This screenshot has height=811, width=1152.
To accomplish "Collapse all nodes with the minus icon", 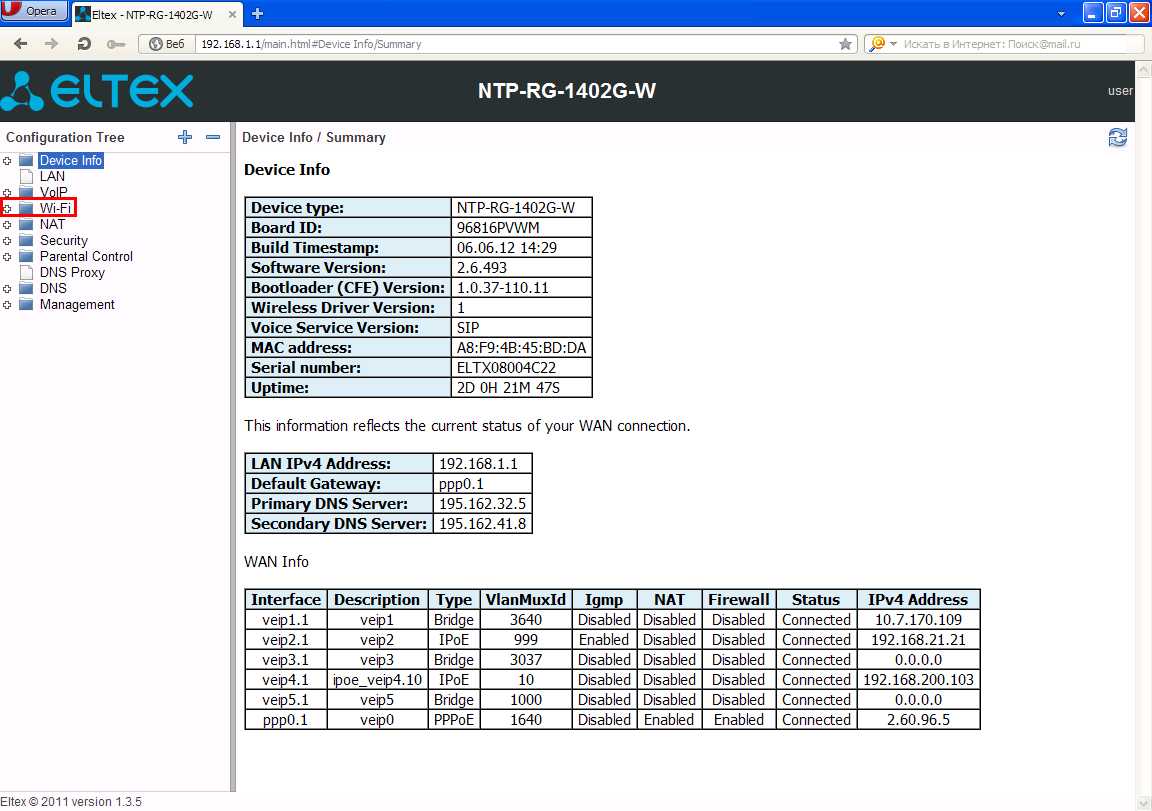I will coord(212,137).
